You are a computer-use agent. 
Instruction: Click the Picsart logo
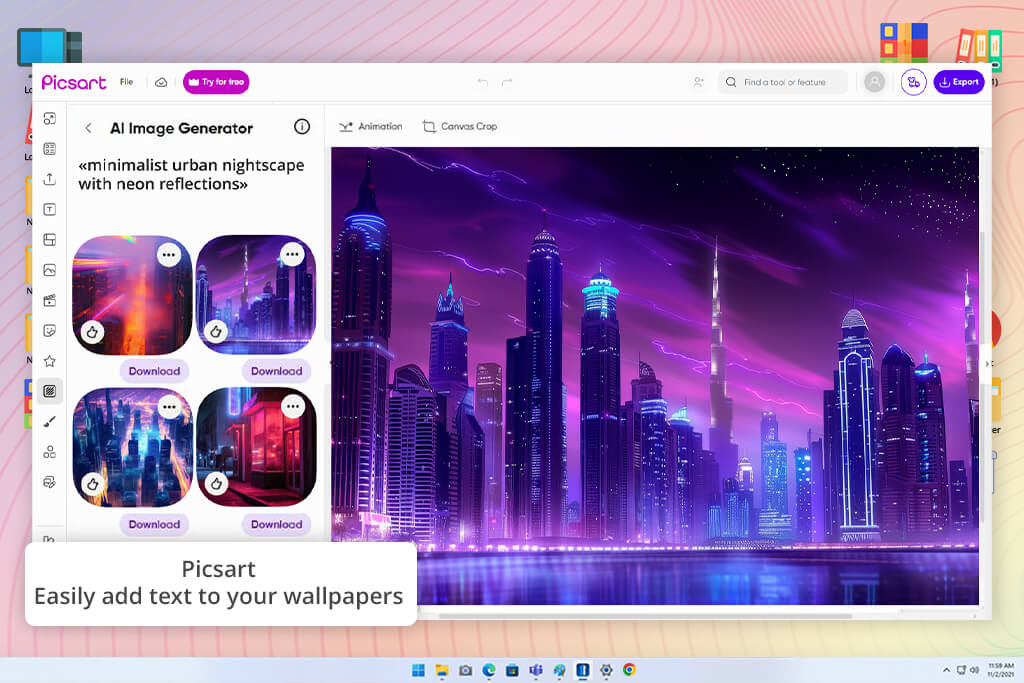pyautogui.click(x=74, y=82)
